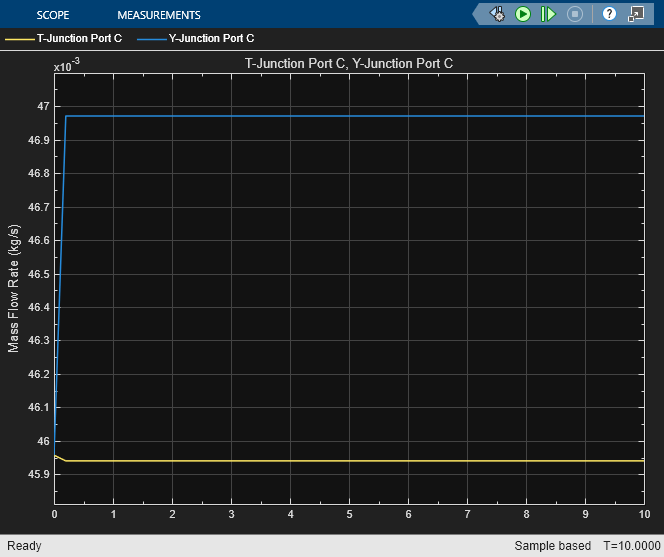Click the yellow T-Junction legend line swatch
This screenshot has width=664, height=557.
pos(19,39)
